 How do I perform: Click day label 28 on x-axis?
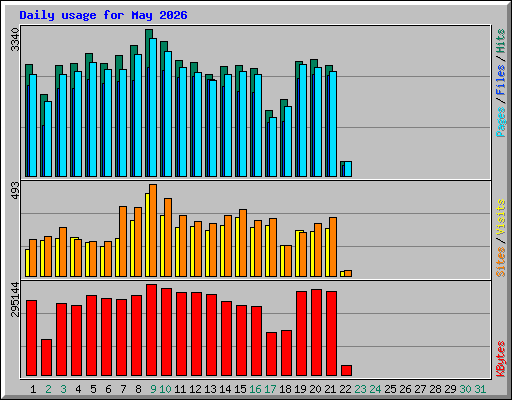[x=435, y=389]
